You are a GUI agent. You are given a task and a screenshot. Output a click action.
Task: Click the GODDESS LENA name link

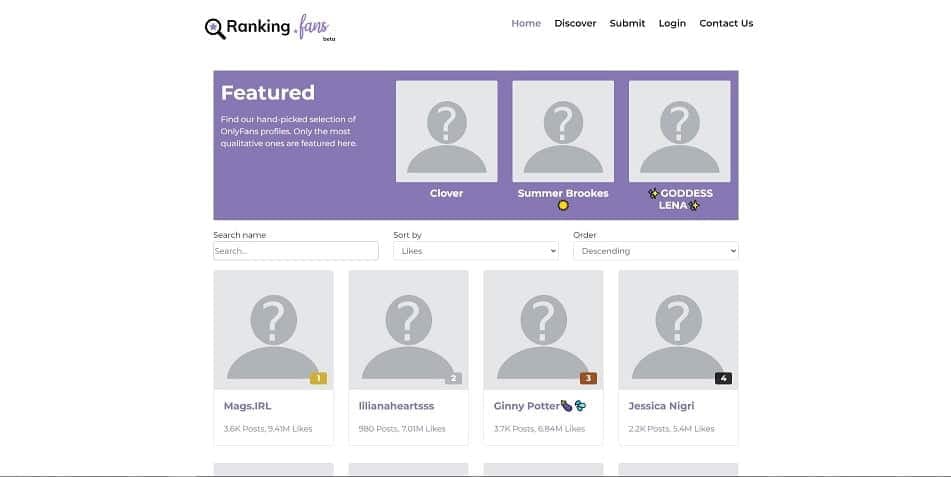coord(679,199)
